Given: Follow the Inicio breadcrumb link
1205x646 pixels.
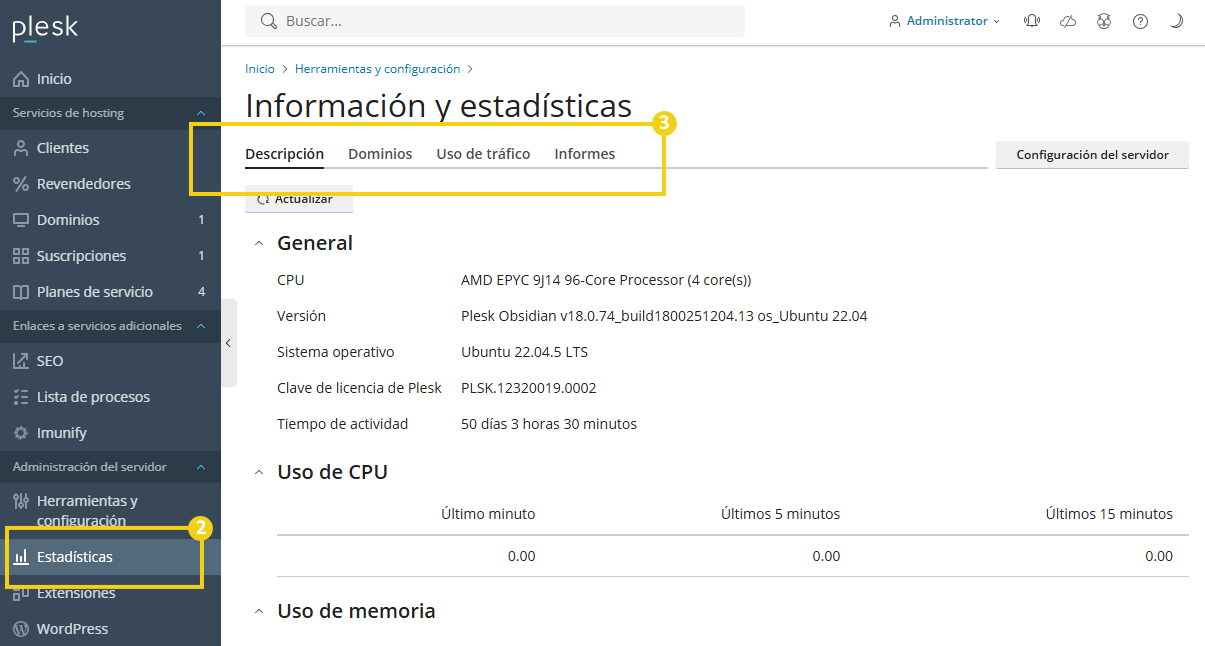Looking at the screenshot, I should 259,68.
